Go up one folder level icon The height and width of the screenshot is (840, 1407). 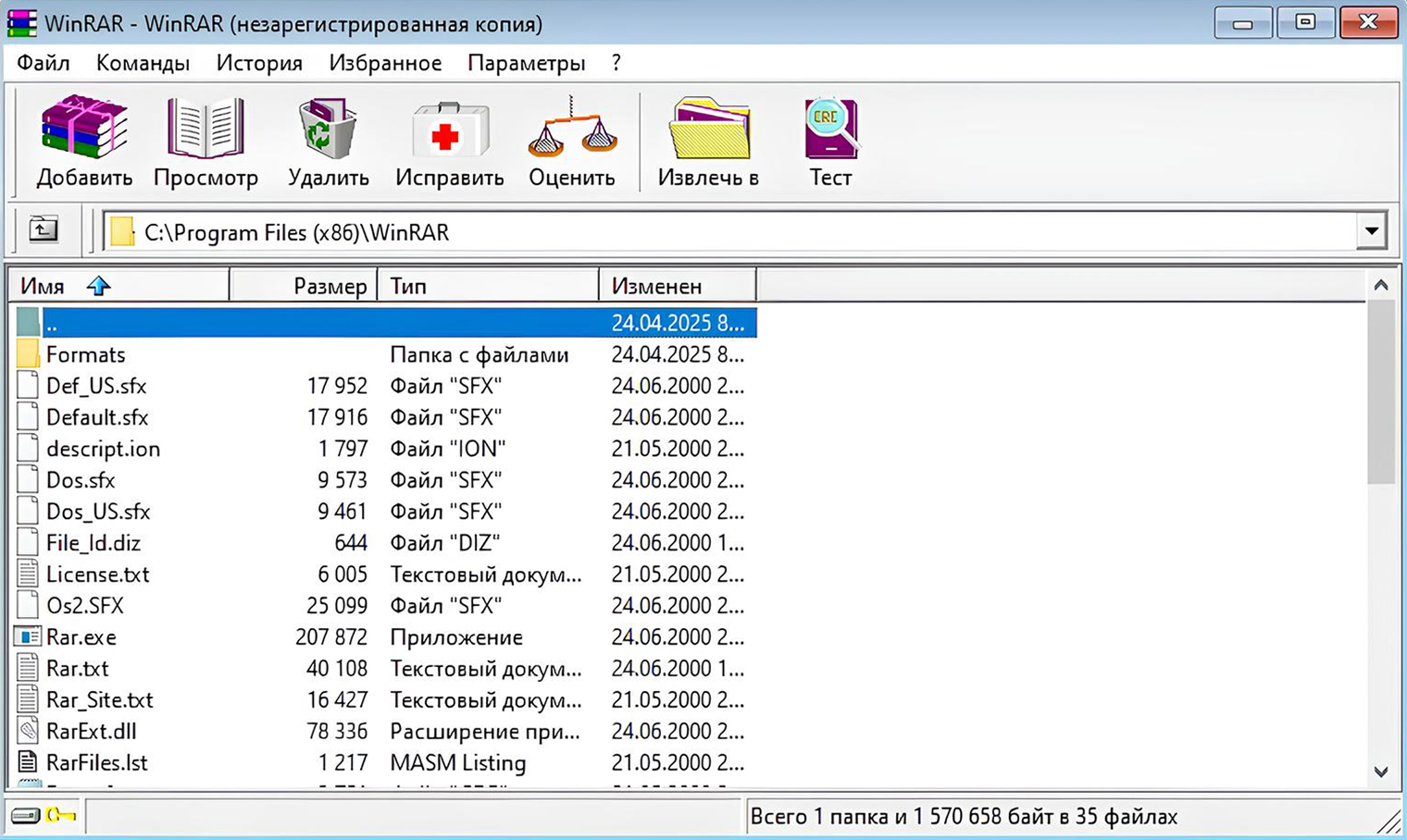[x=43, y=229]
